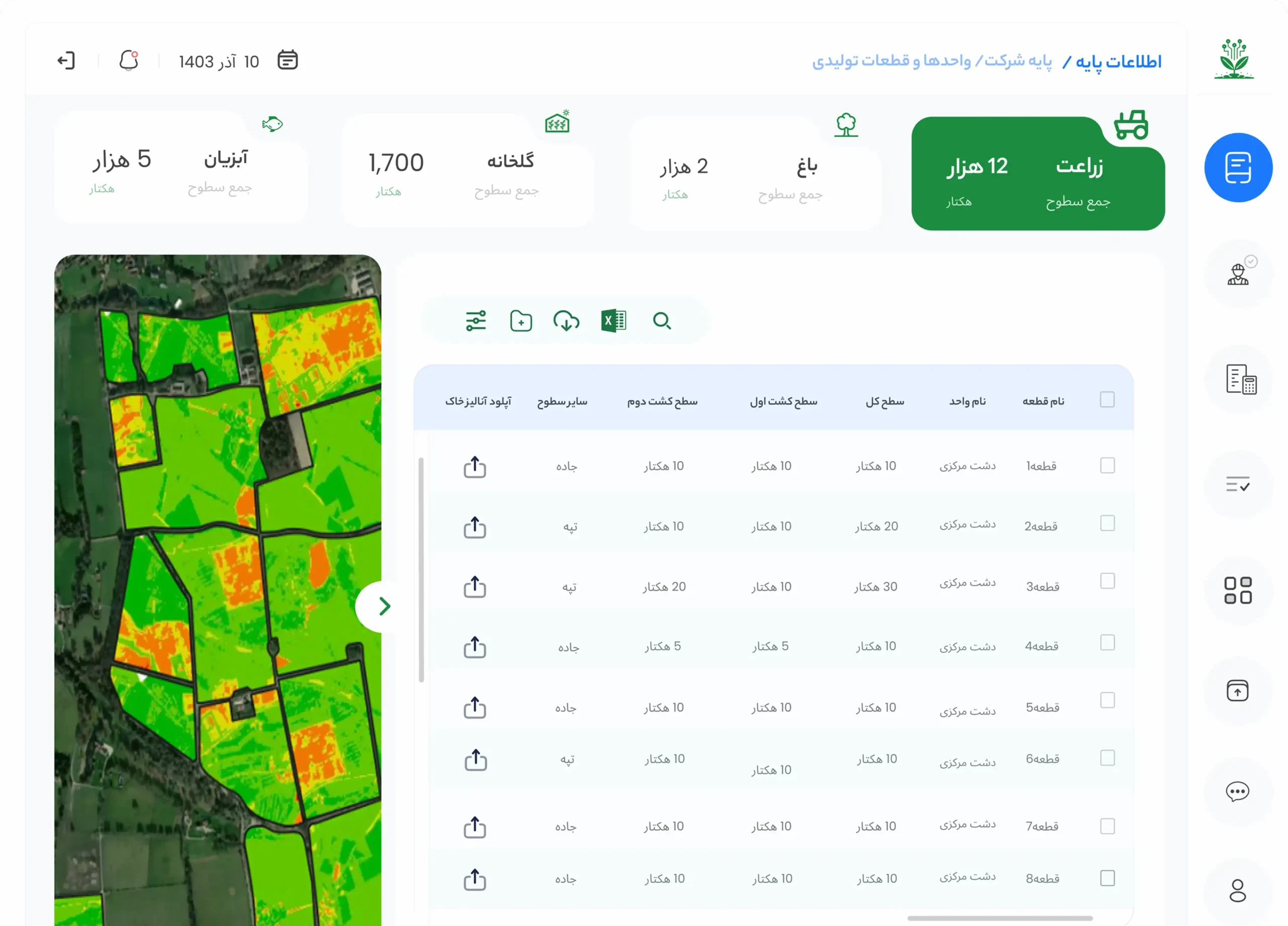Image resolution: width=1288 pixels, height=926 pixels.
Task: Click the cloud download icon
Action: (566, 321)
